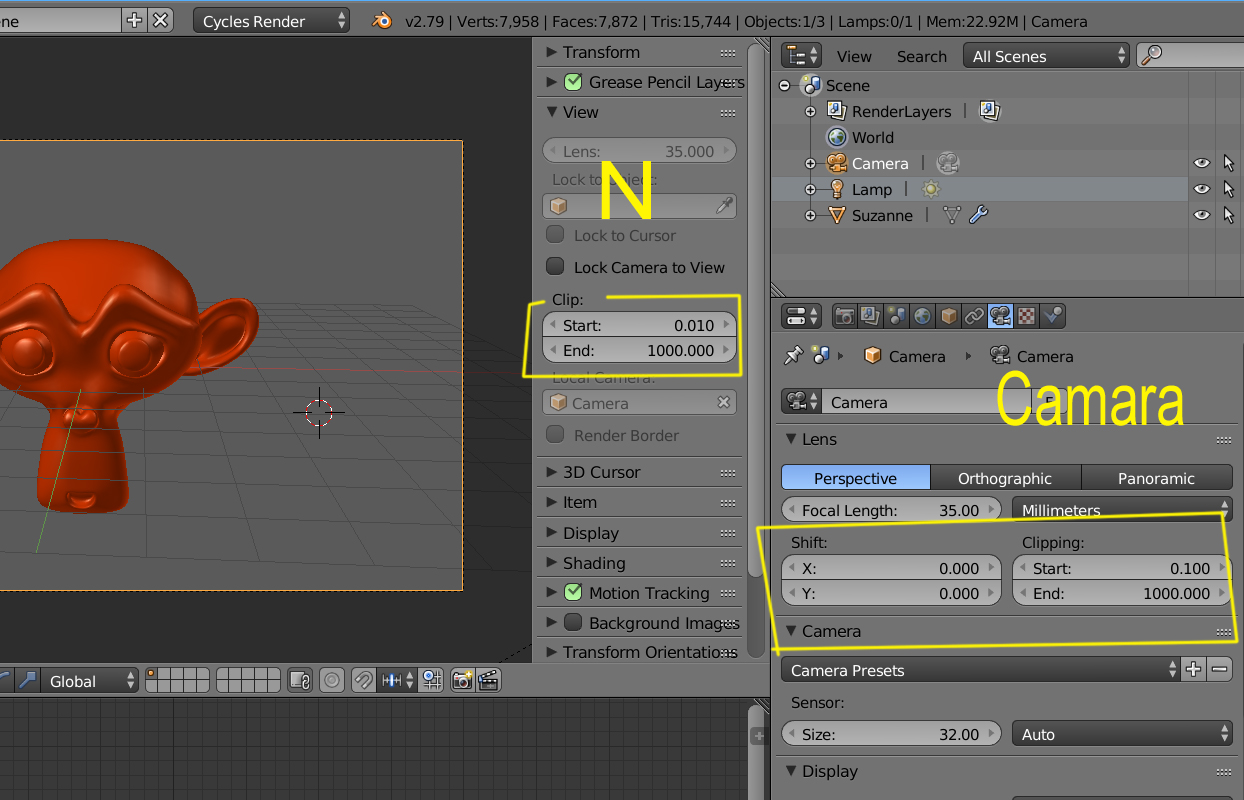The image size is (1244, 800).
Task: Open the Render Layers properties tab icon
Action: coord(870,316)
